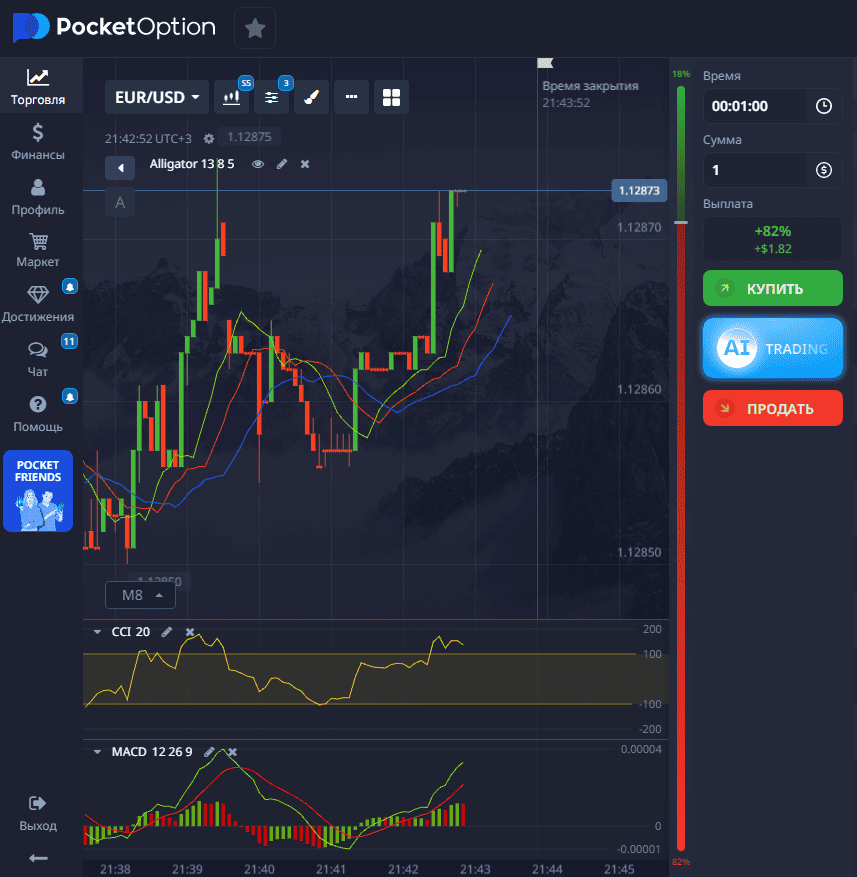Collapse the indicator list with the left arrow

tap(120, 168)
